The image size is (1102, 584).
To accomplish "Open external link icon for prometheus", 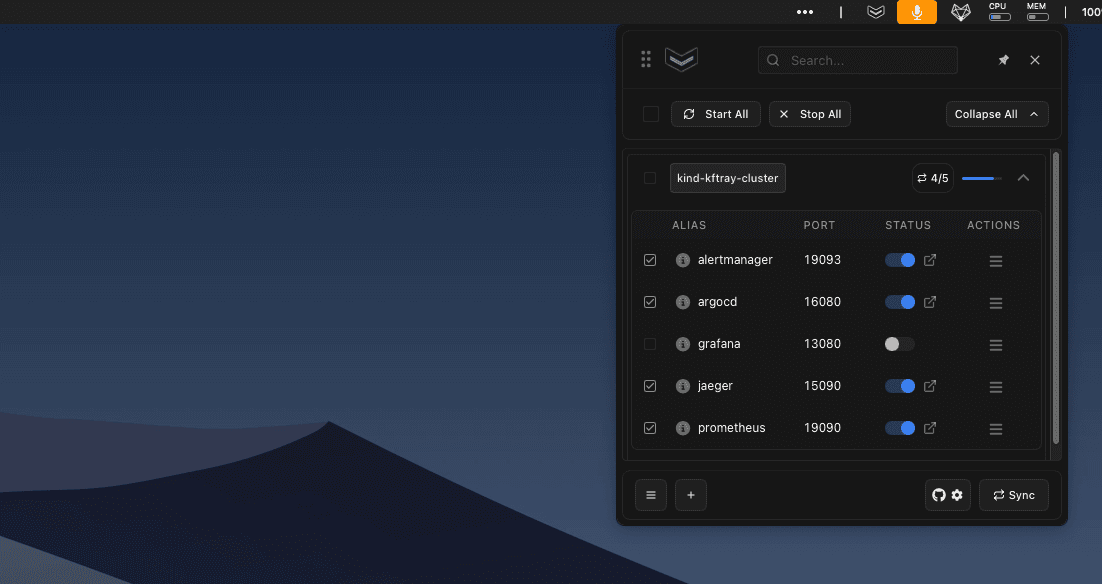I will click(930, 428).
